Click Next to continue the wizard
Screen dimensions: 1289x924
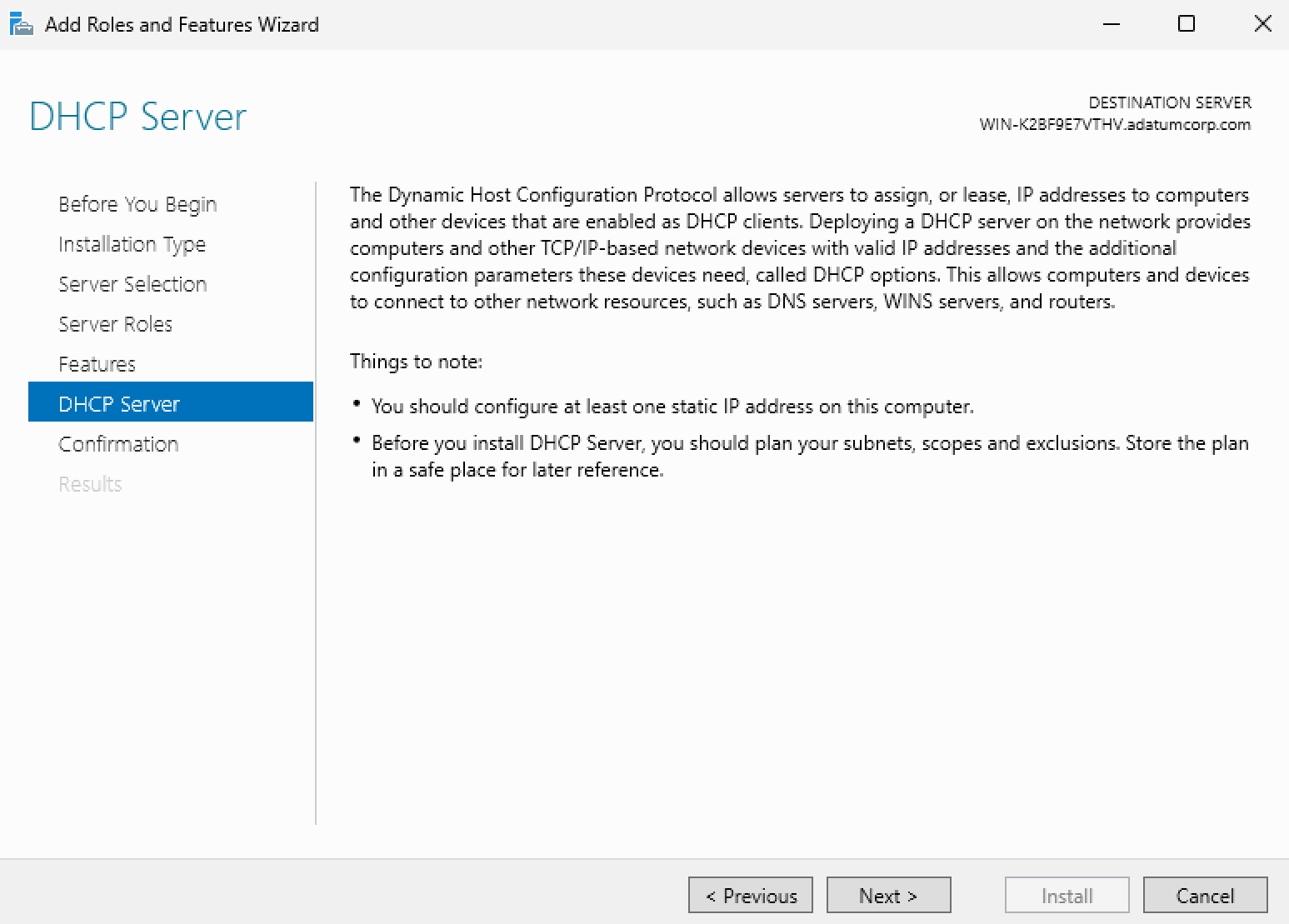888,896
